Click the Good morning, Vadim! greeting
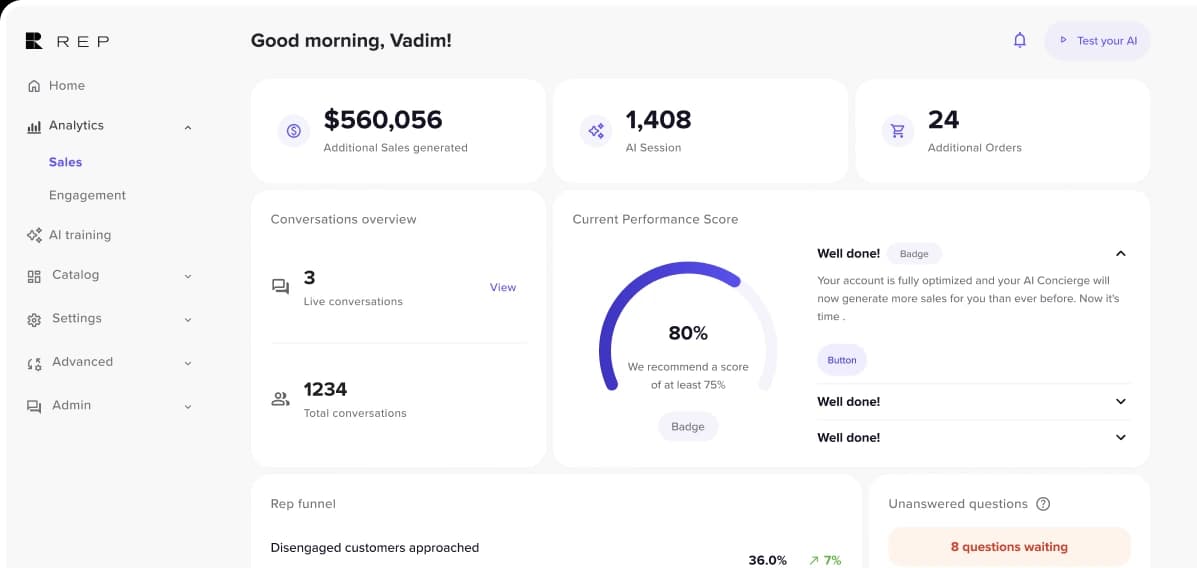Viewport: 1197px width, 568px height. [351, 40]
